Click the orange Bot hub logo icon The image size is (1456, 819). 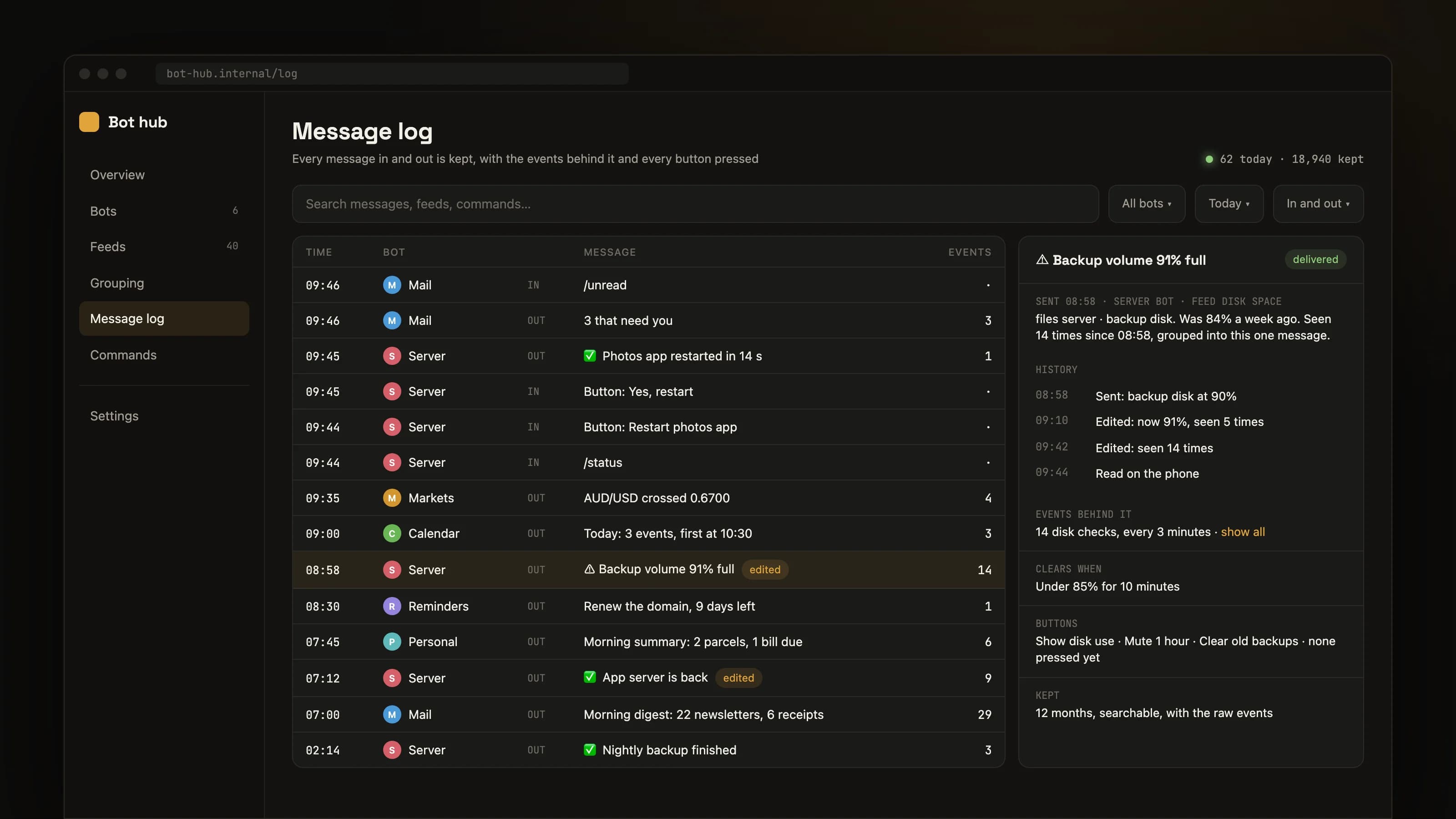coord(89,122)
